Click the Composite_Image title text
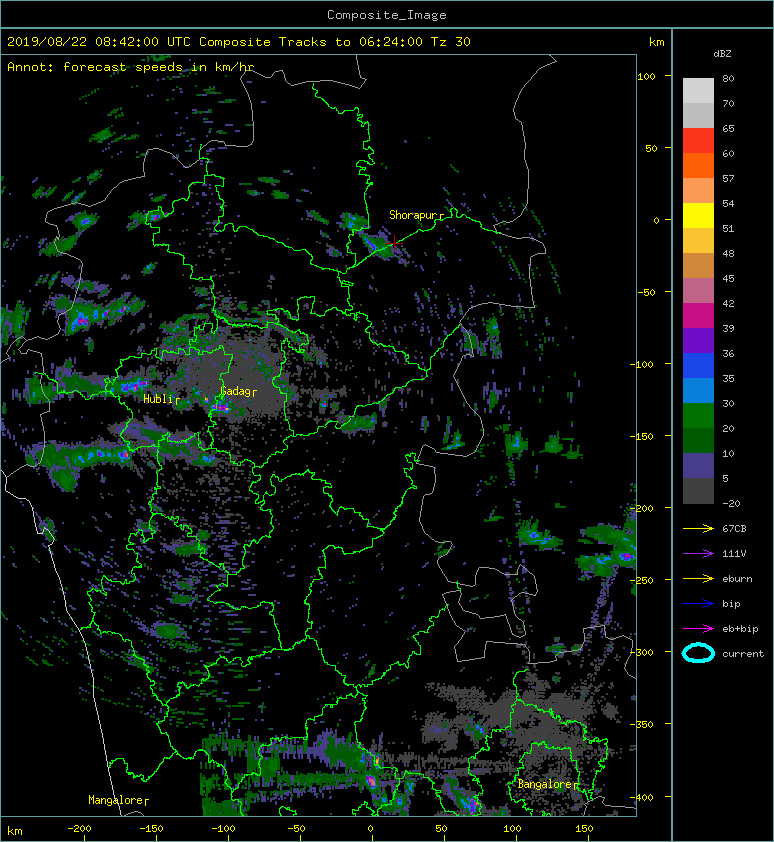The width and height of the screenshot is (774, 842). pos(387,15)
